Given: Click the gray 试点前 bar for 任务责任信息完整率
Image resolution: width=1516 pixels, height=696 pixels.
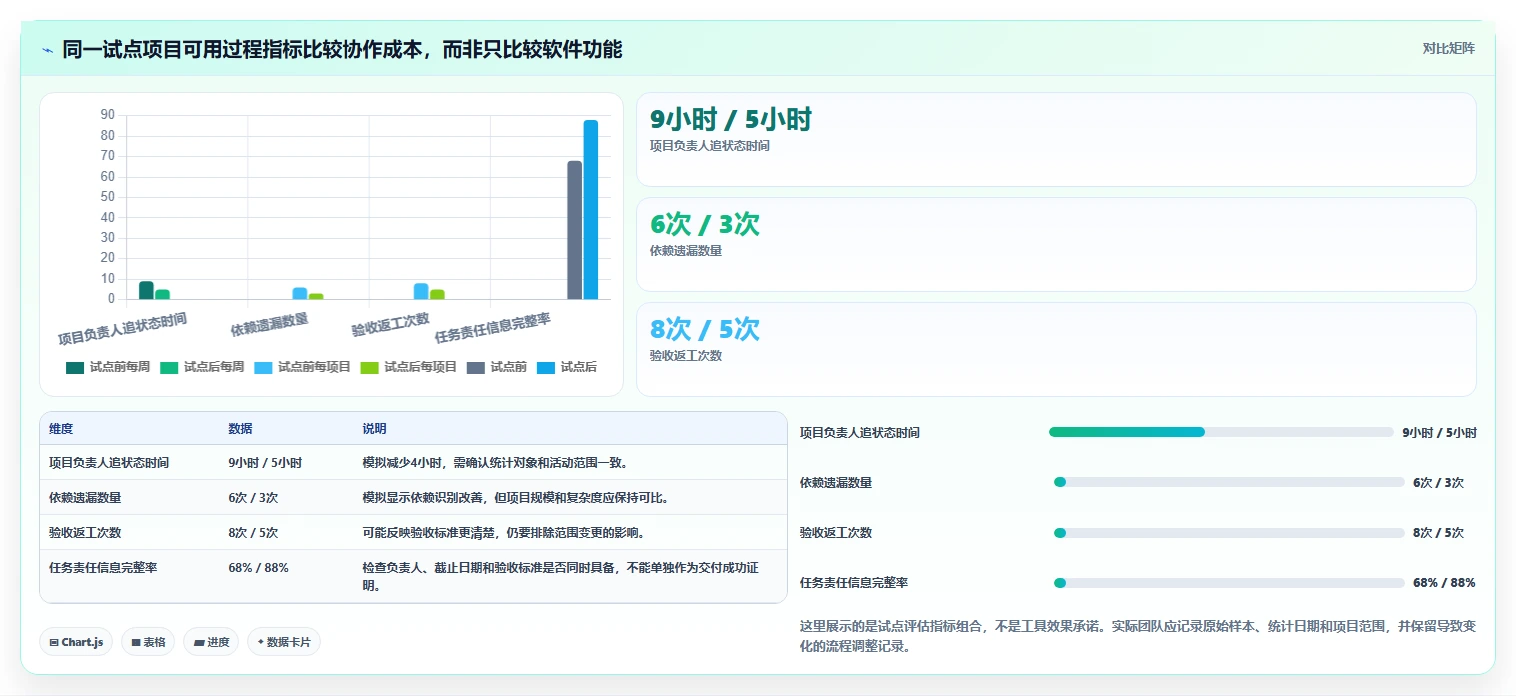Looking at the screenshot, I should (x=574, y=230).
